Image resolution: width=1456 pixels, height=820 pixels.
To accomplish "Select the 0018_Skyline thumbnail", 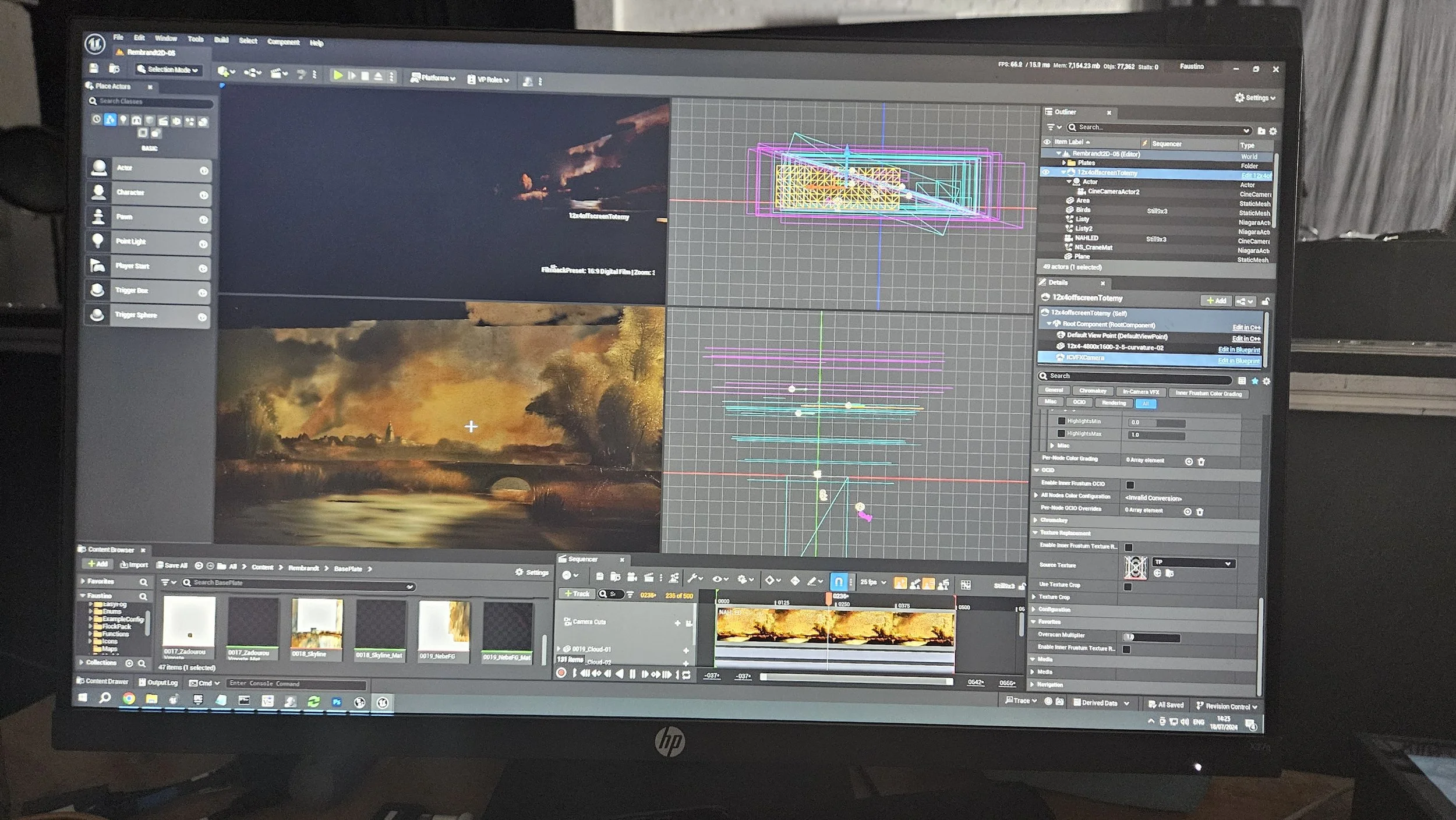I will (317, 628).
